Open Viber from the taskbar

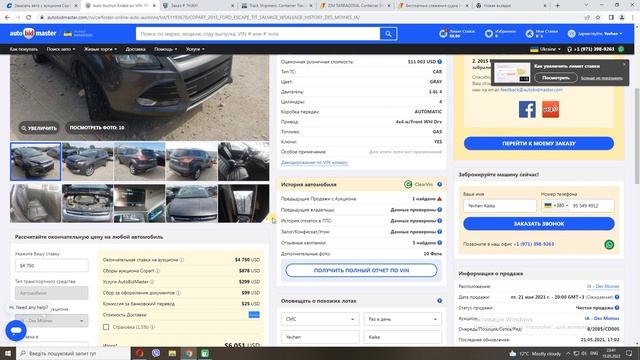(156, 353)
